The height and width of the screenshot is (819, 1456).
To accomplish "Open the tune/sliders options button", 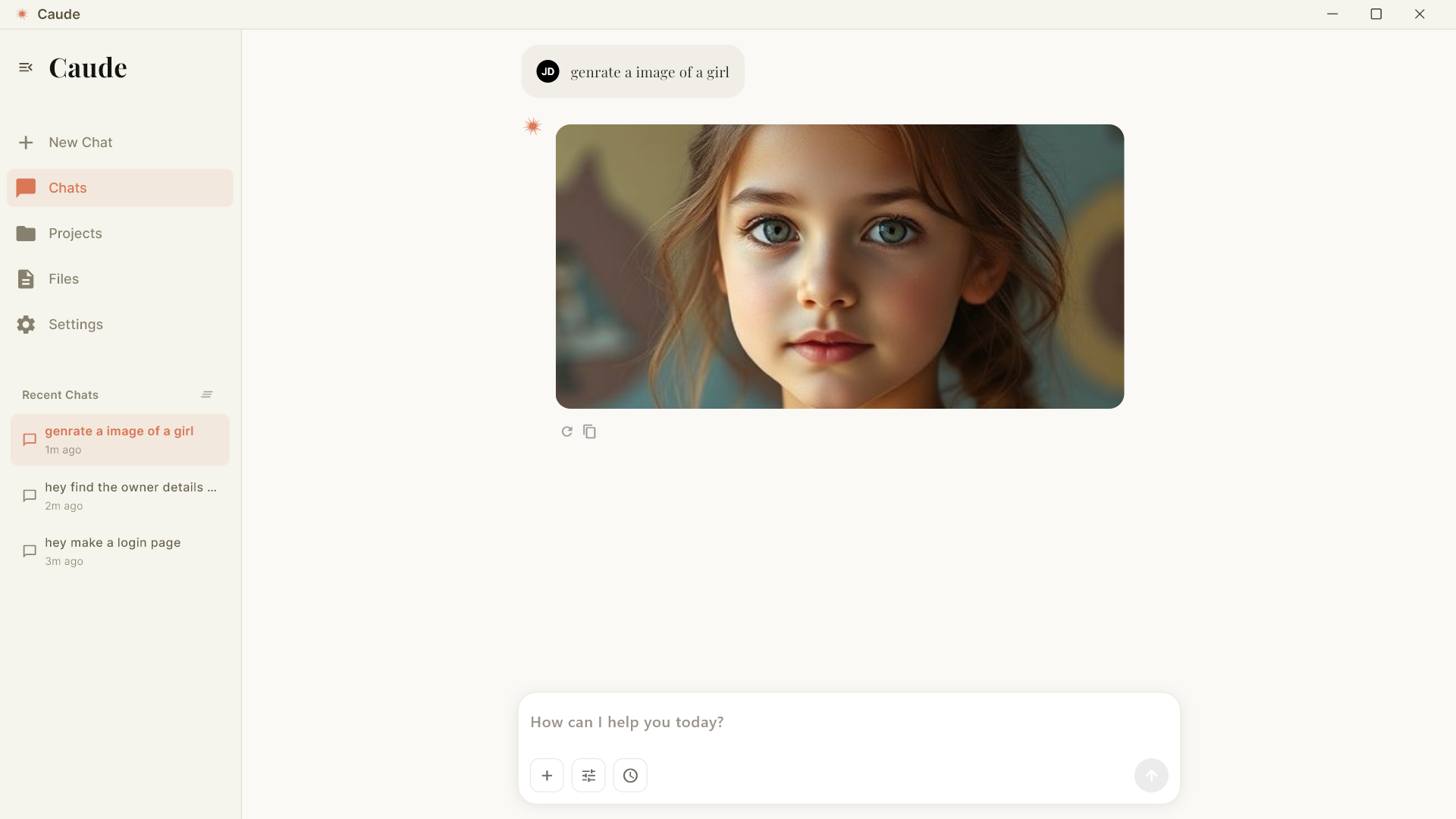I will tap(588, 775).
